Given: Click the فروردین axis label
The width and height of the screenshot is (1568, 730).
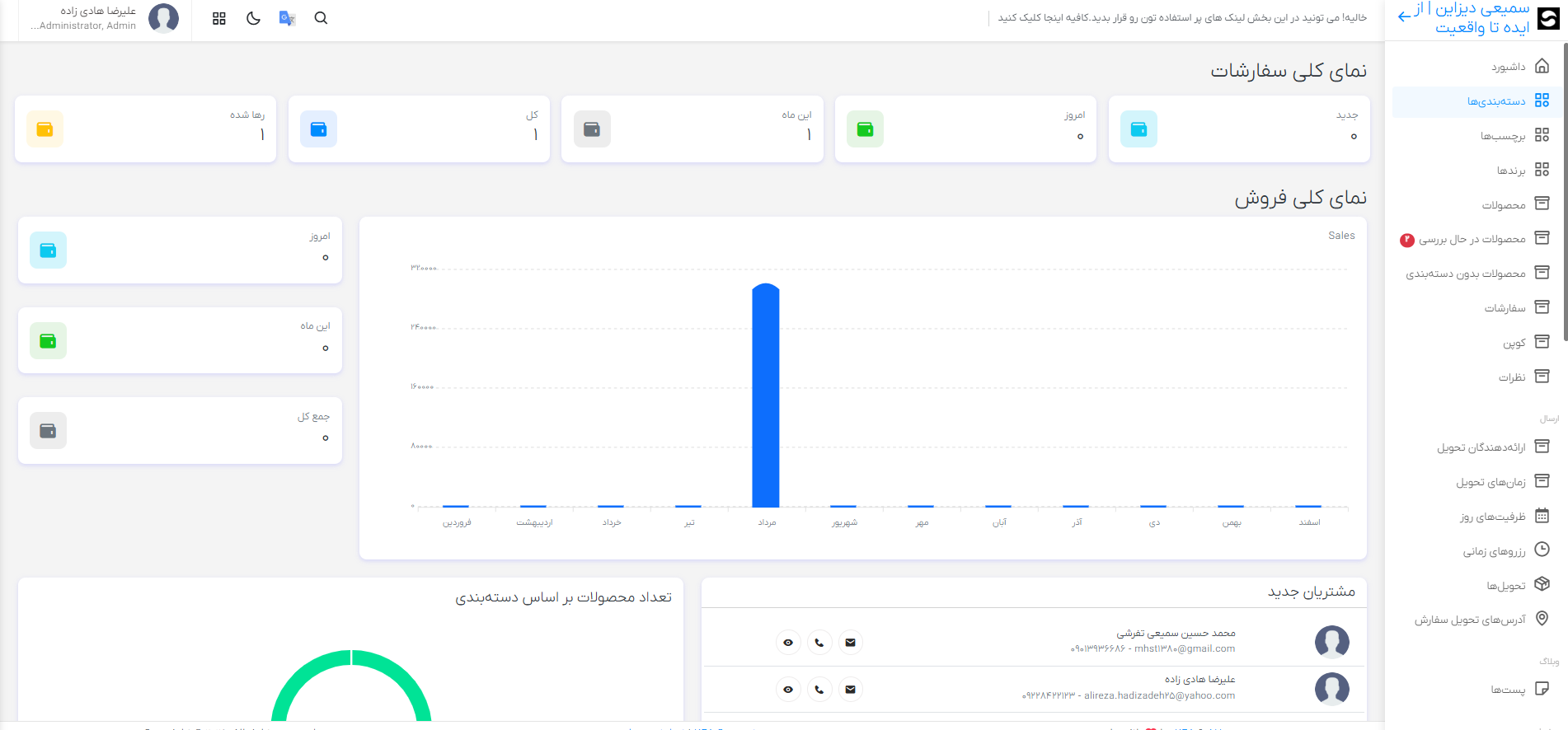Looking at the screenshot, I should pyautogui.click(x=457, y=522).
